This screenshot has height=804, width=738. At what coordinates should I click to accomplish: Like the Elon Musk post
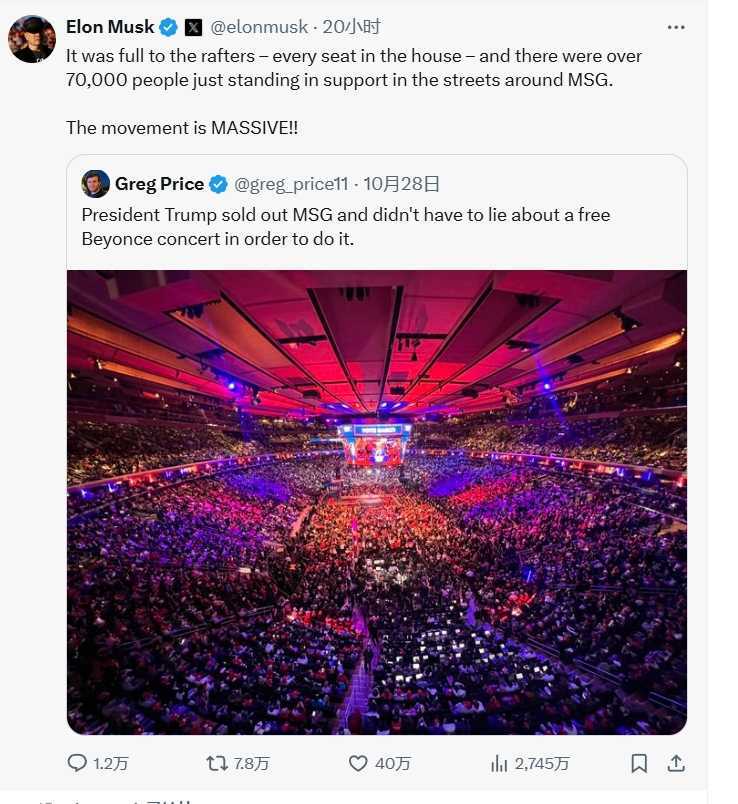(x=358, y=763)
